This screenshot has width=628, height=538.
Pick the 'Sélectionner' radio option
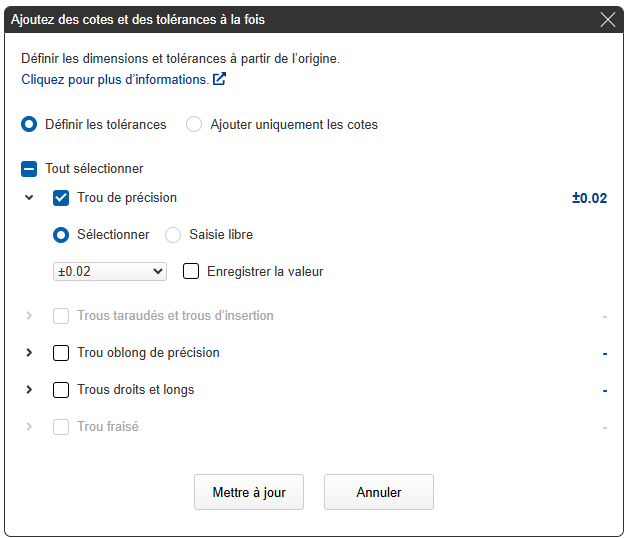coord(62,235)
